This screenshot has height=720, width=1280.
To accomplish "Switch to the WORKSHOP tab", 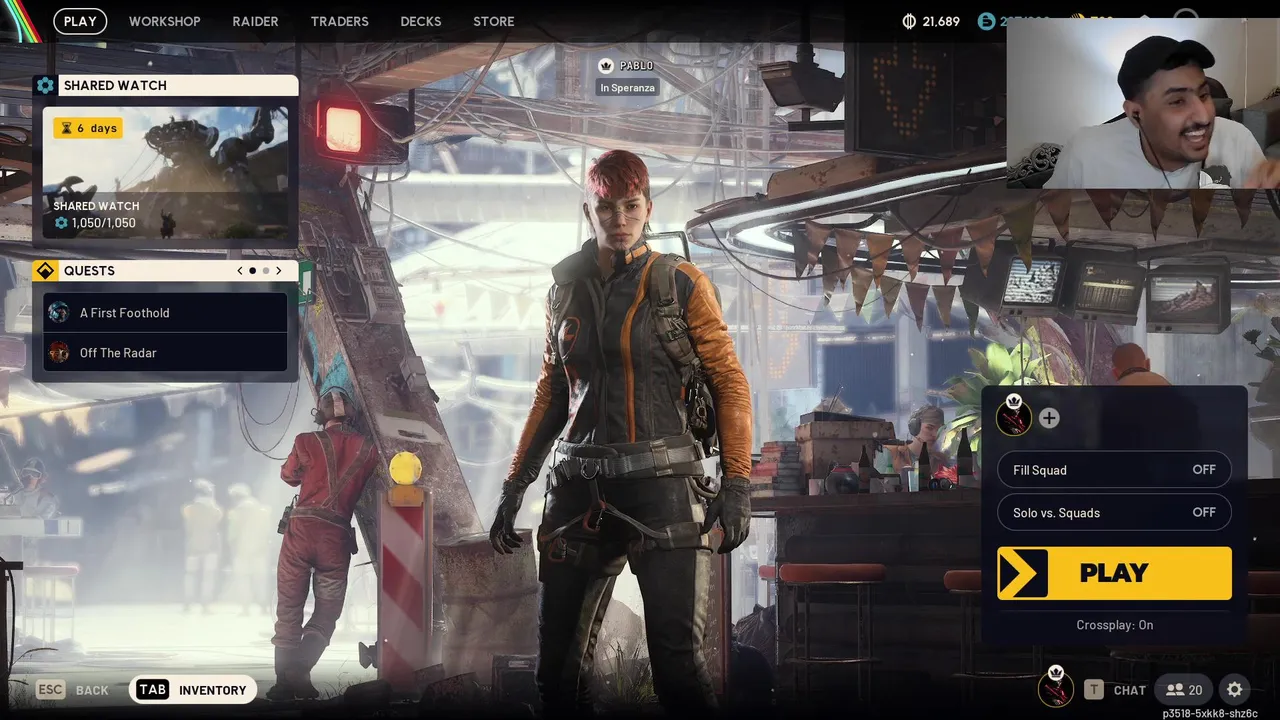I will click(x=164, y=21).
